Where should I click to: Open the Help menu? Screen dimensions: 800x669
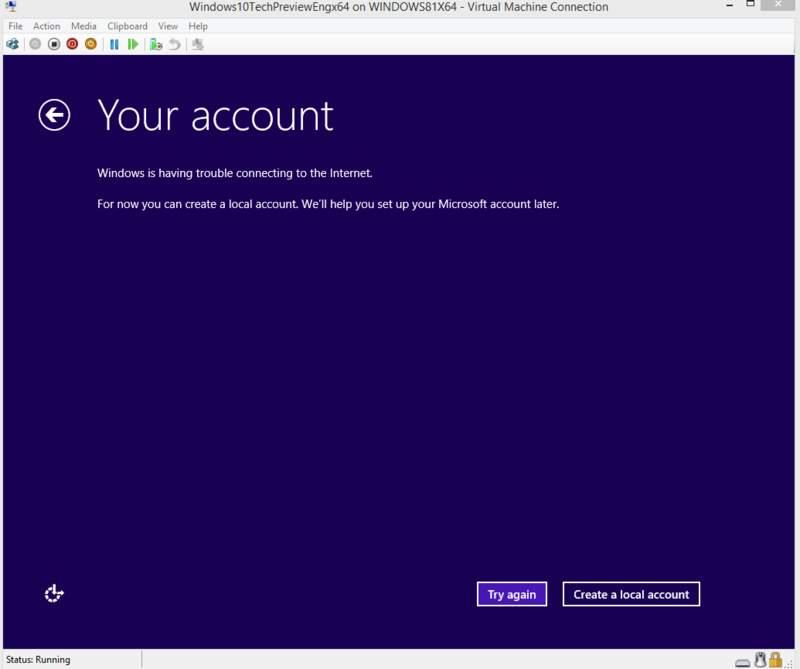point(198,26)
